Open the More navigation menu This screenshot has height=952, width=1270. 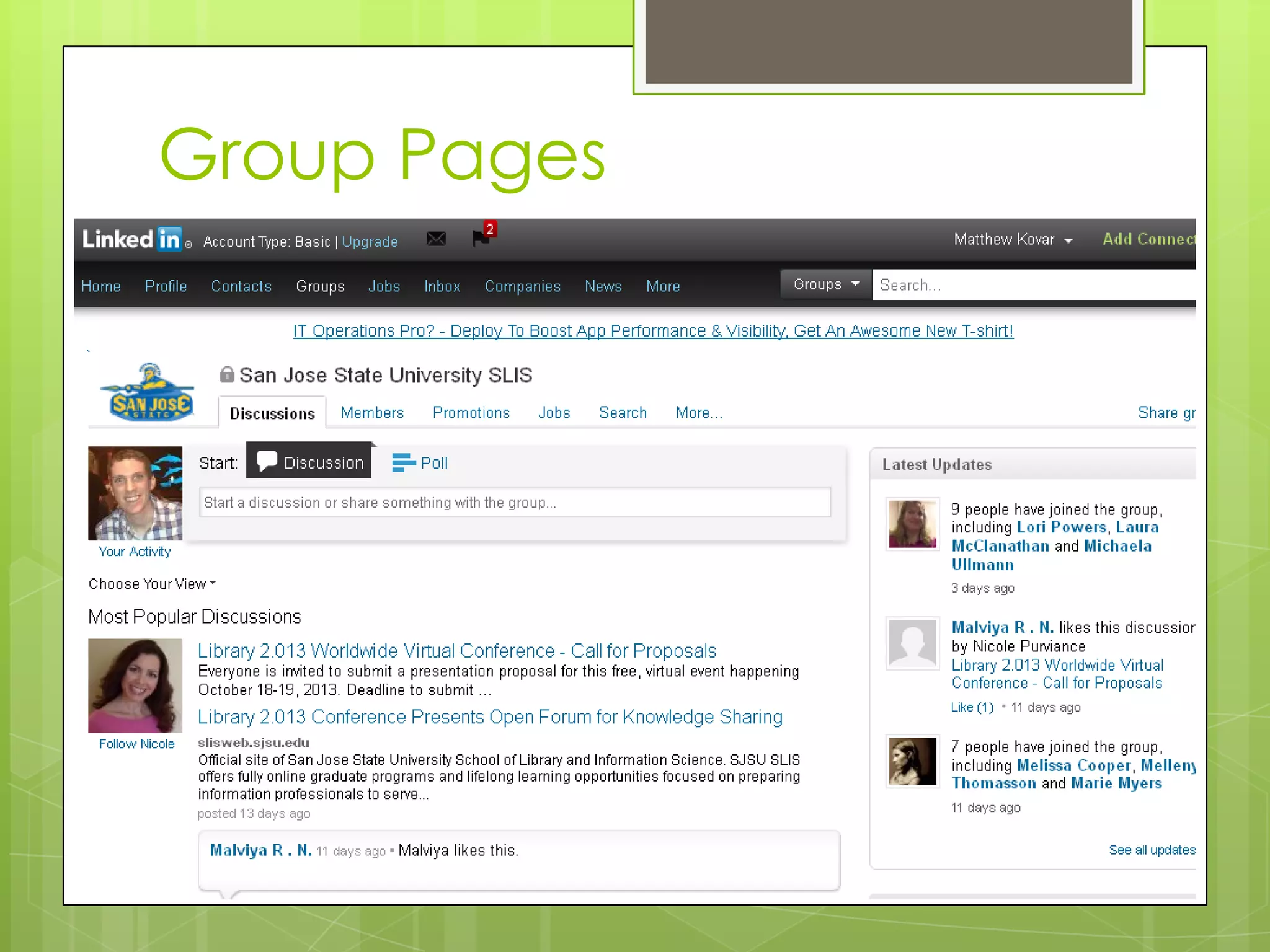pos(663,286)
